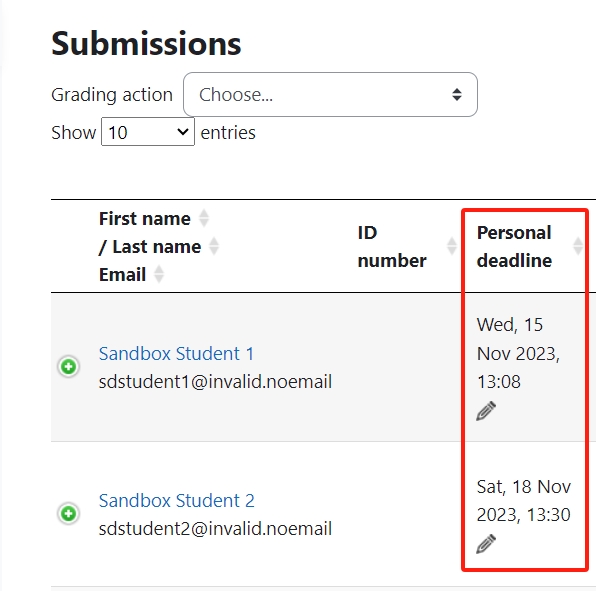Select the sdstudent1@invalid.noemail address text
Image resolution: width=596 pixels, height=591 pixels.
click(x=215, y=382)
